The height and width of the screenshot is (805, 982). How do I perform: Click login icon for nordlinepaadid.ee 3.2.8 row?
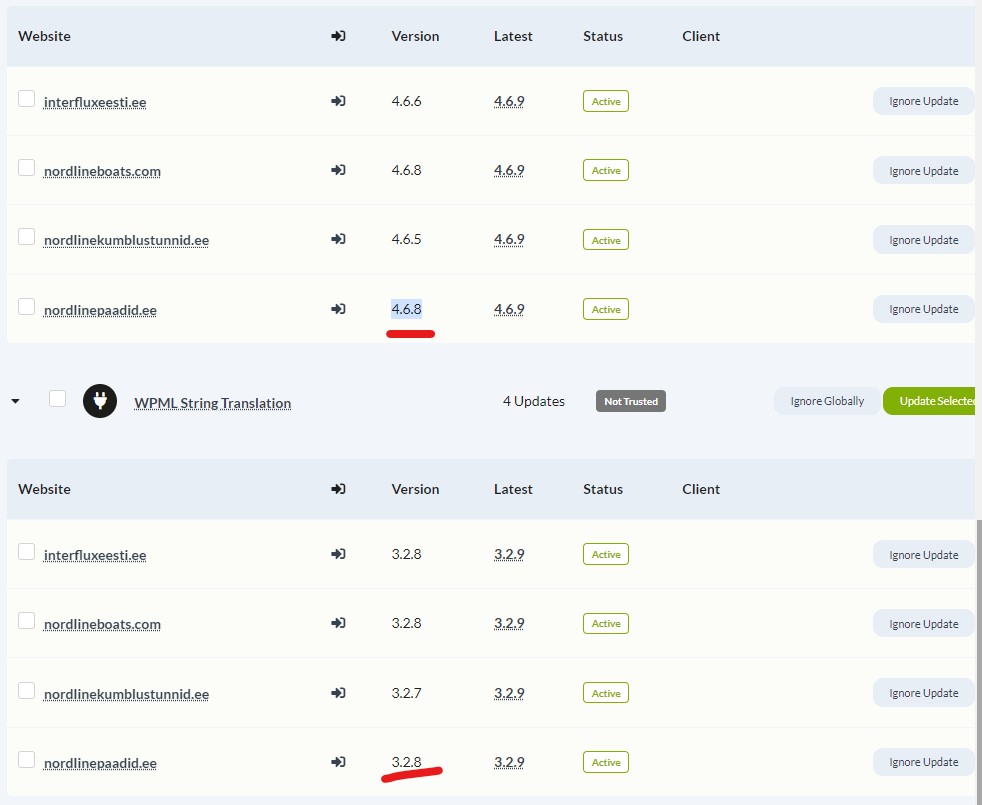coord(338,762)
